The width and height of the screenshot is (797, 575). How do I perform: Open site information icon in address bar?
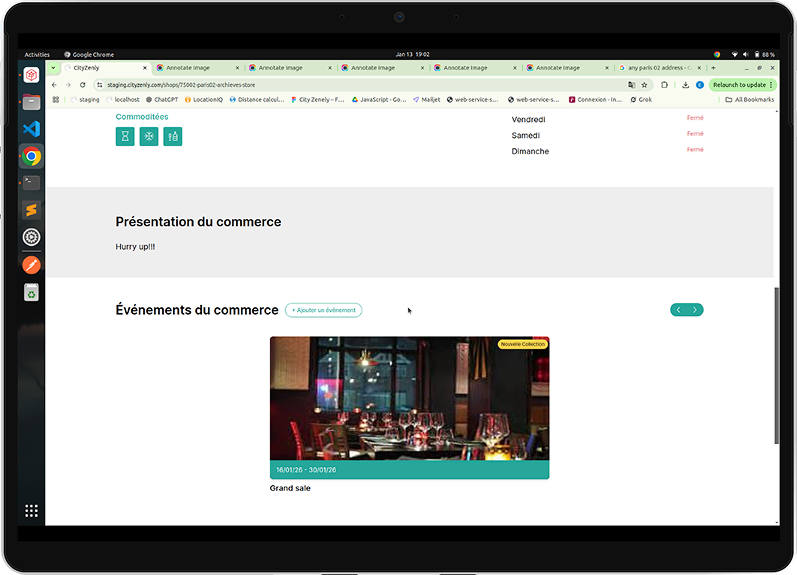(100, 85)
